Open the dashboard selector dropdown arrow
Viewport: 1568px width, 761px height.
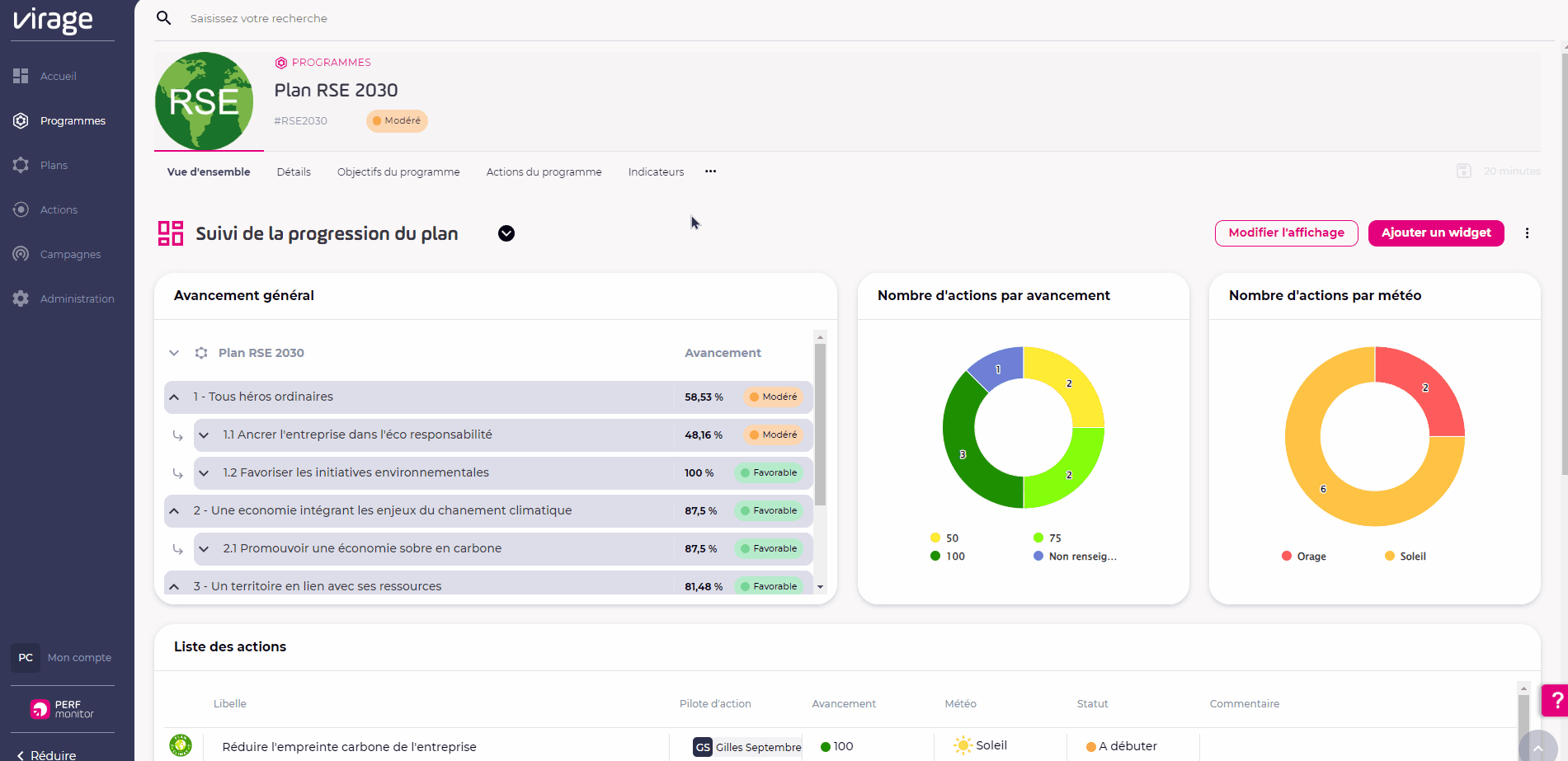point(506,233)
